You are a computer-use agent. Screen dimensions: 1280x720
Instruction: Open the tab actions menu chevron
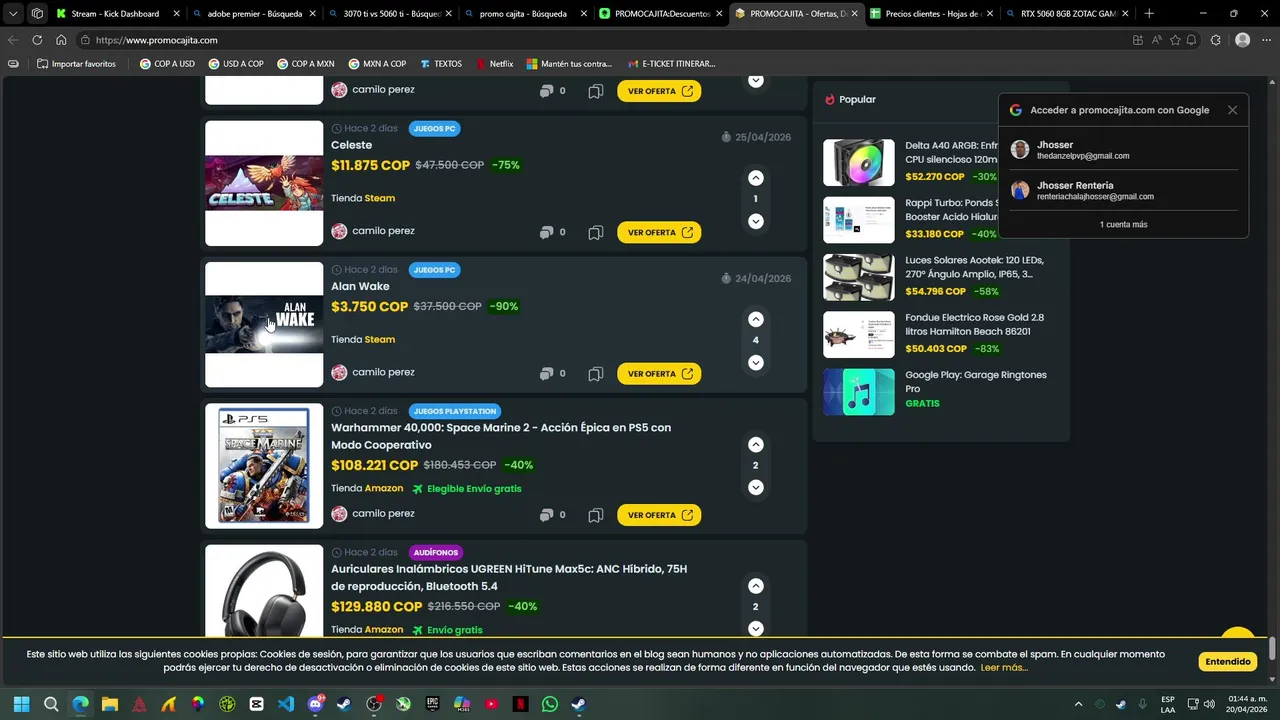click(x=13, y=14)
